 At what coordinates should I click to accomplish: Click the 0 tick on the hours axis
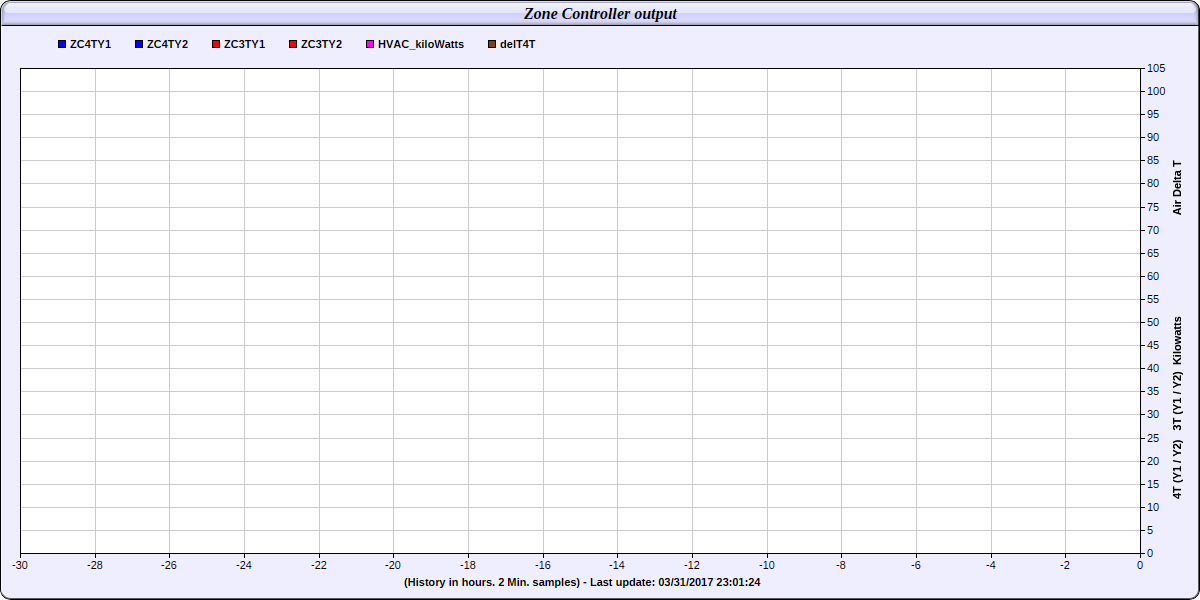[x=1140, y=565]
